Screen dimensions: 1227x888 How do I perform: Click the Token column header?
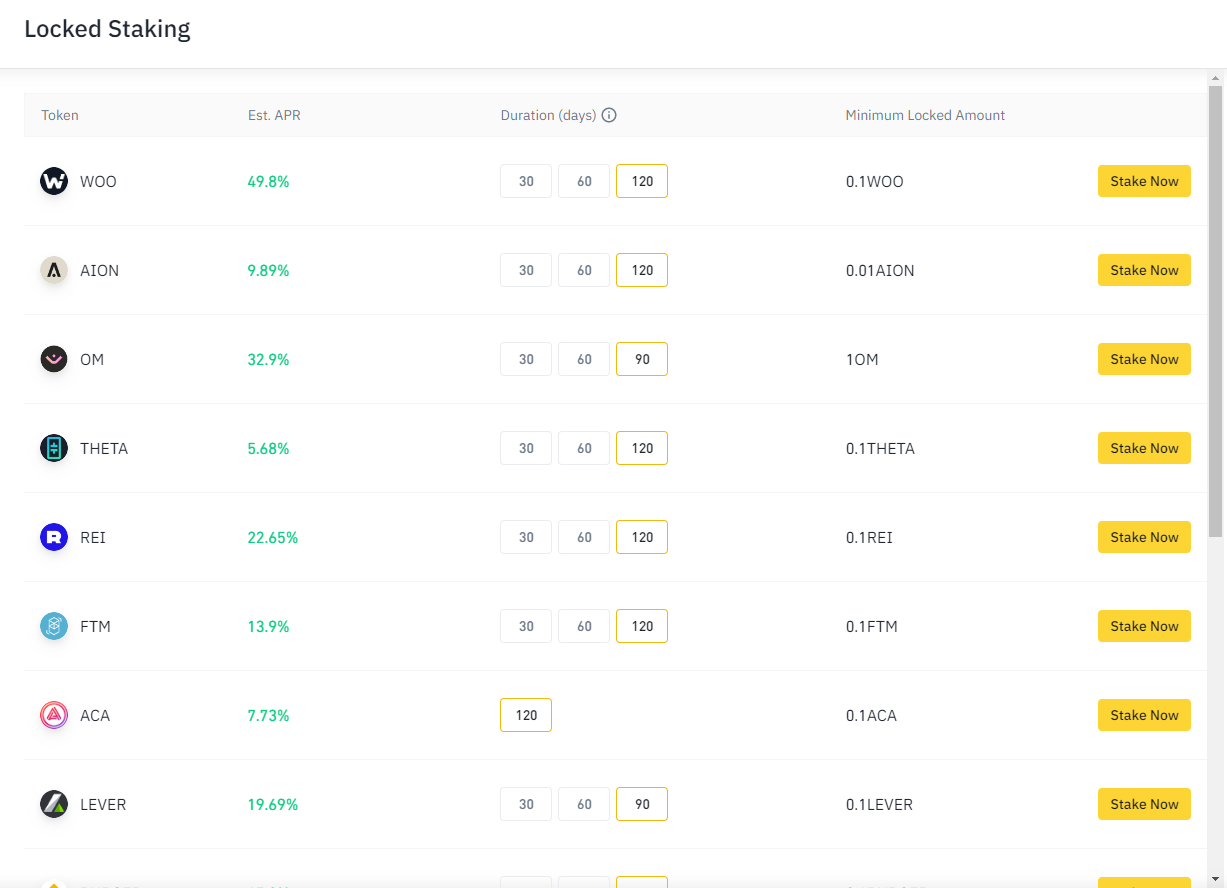pyautogui.click(x=60, y=115)
